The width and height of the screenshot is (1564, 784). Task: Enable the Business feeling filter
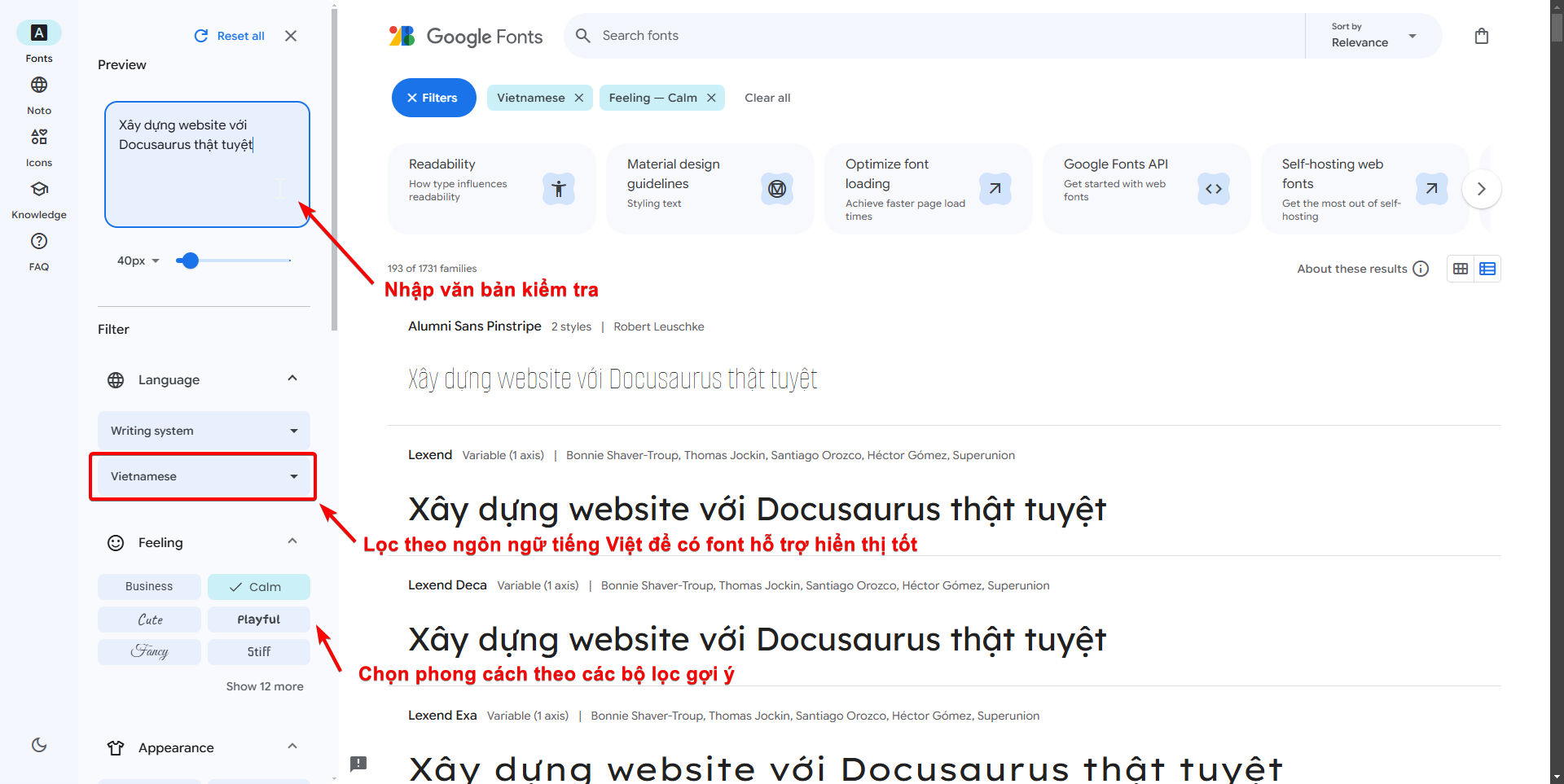149,586
